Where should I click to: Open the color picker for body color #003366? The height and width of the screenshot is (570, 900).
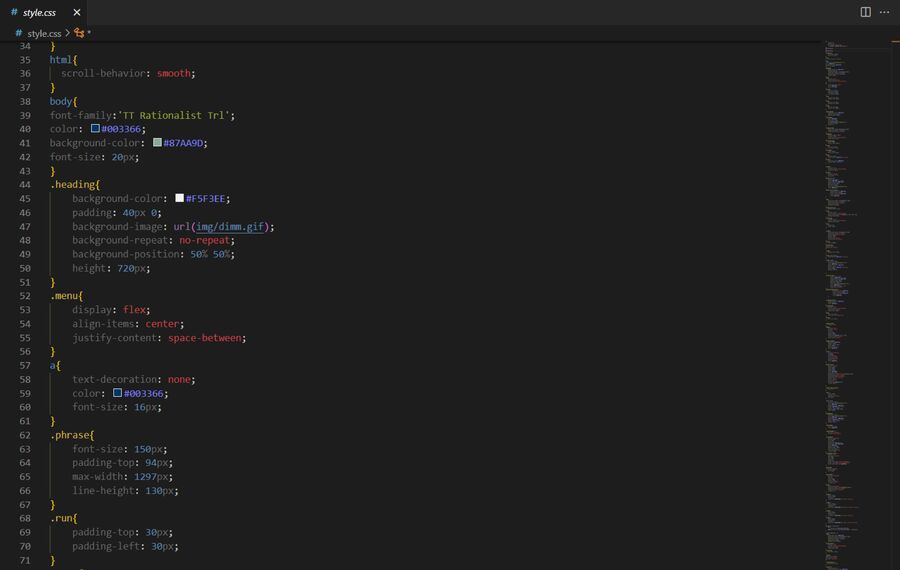(x=95, y=129)
